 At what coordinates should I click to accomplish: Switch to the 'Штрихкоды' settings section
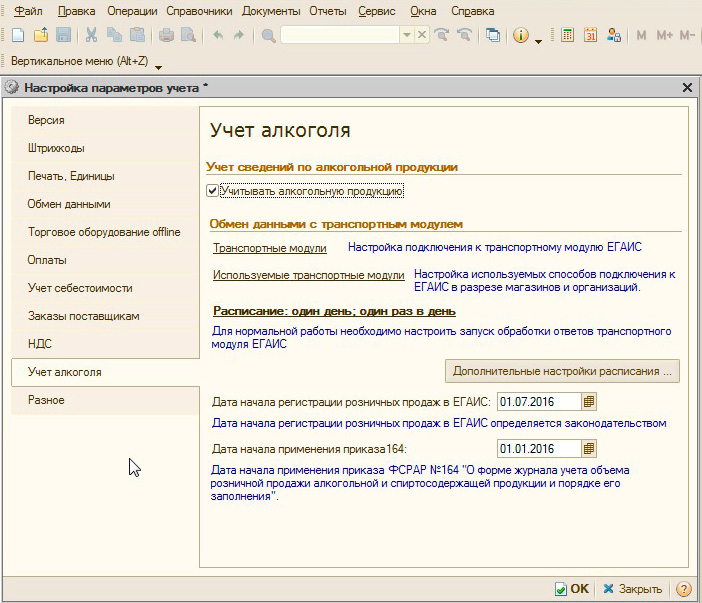pyautogui.click(x=56, y=148)
